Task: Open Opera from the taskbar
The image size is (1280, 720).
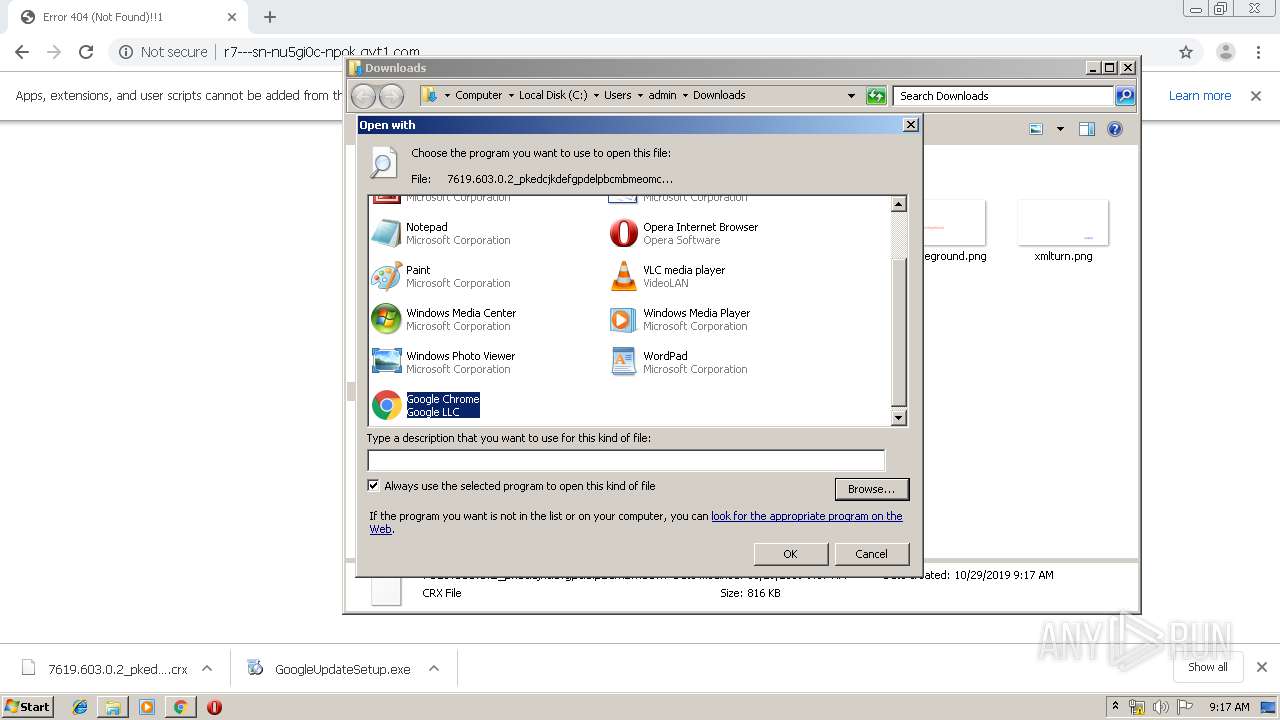Action: 214,707
